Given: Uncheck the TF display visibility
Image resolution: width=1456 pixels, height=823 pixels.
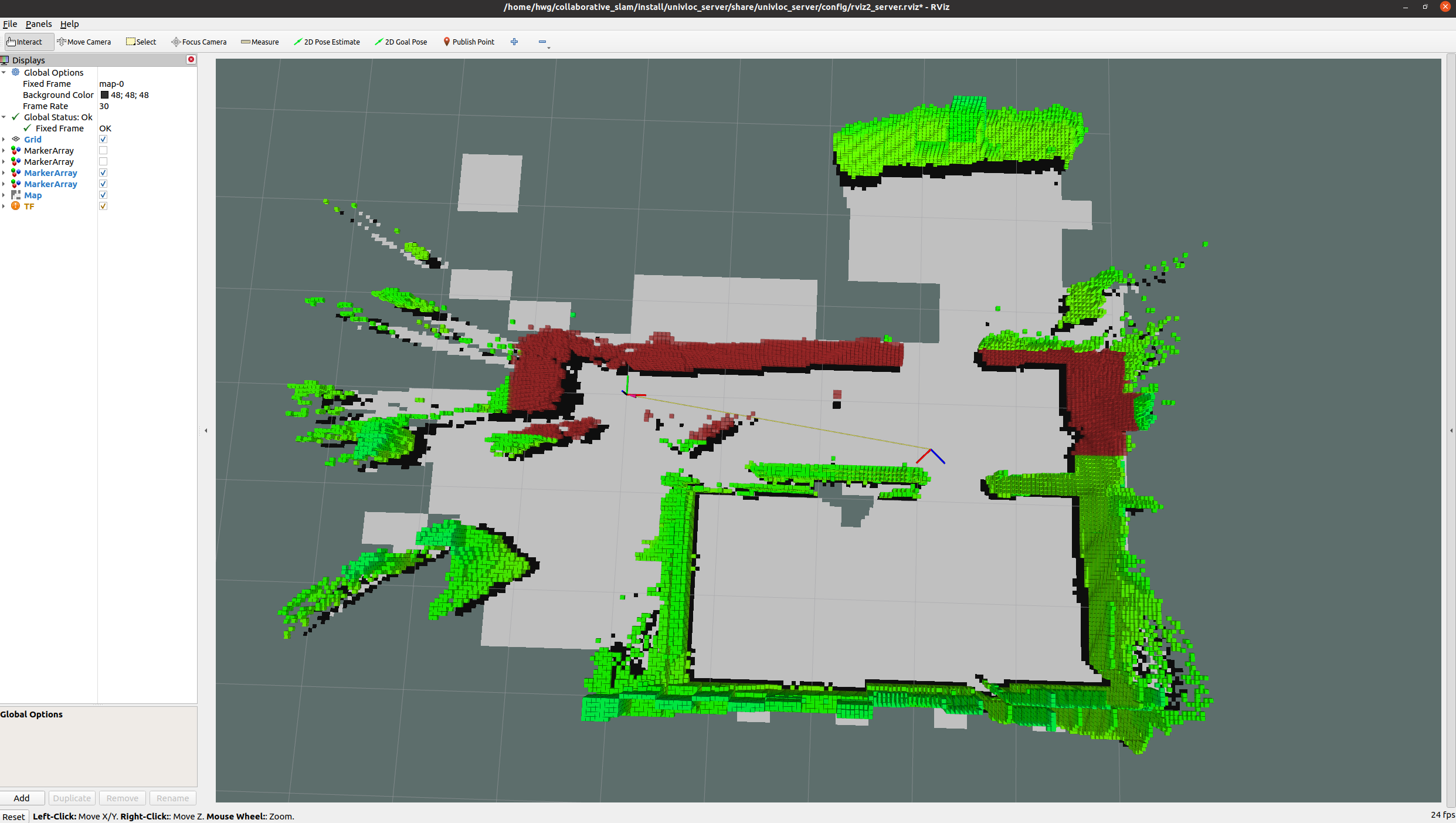Looking at the screenshot, I should tap(103, 206).
